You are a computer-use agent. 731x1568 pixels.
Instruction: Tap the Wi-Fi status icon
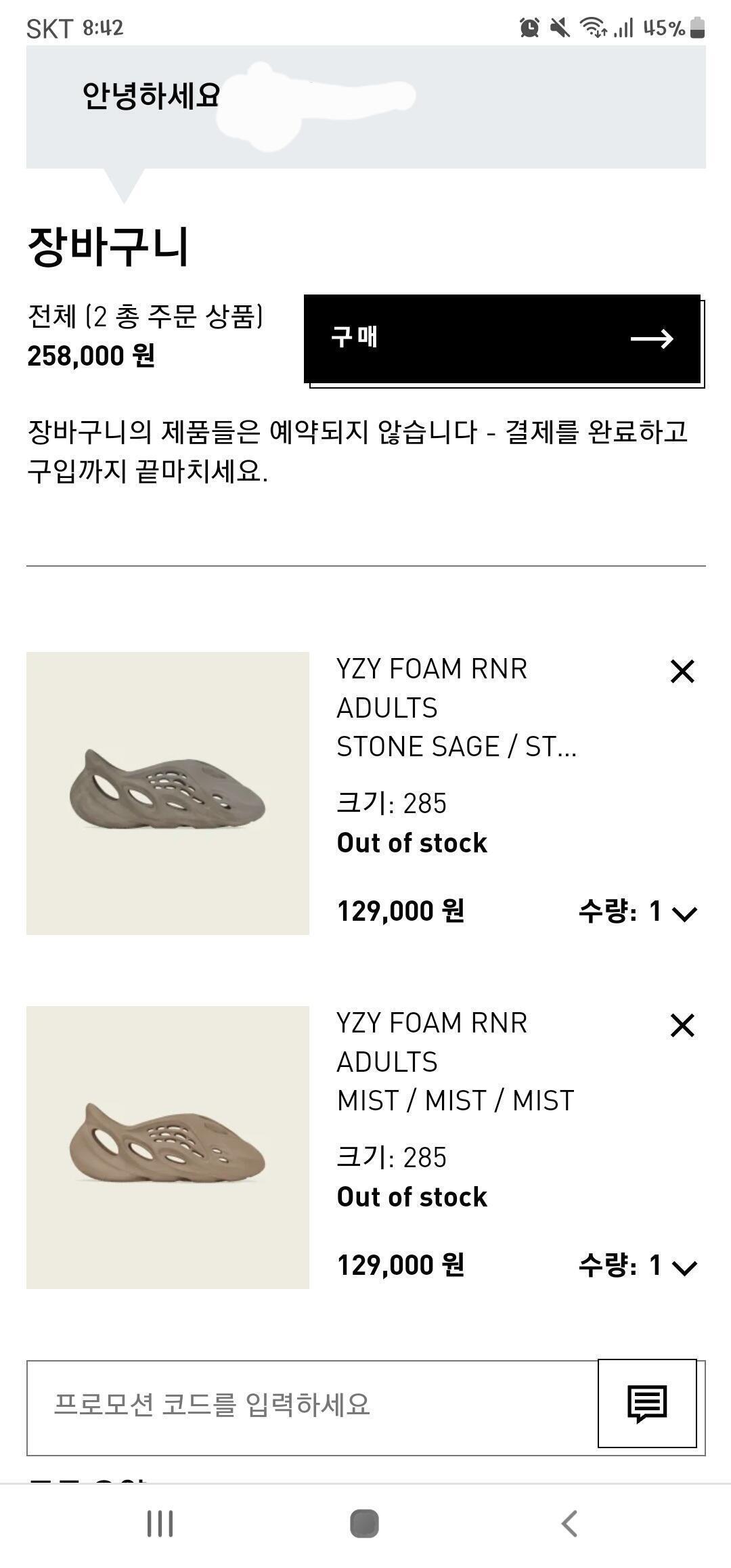(x=593, y=28)
